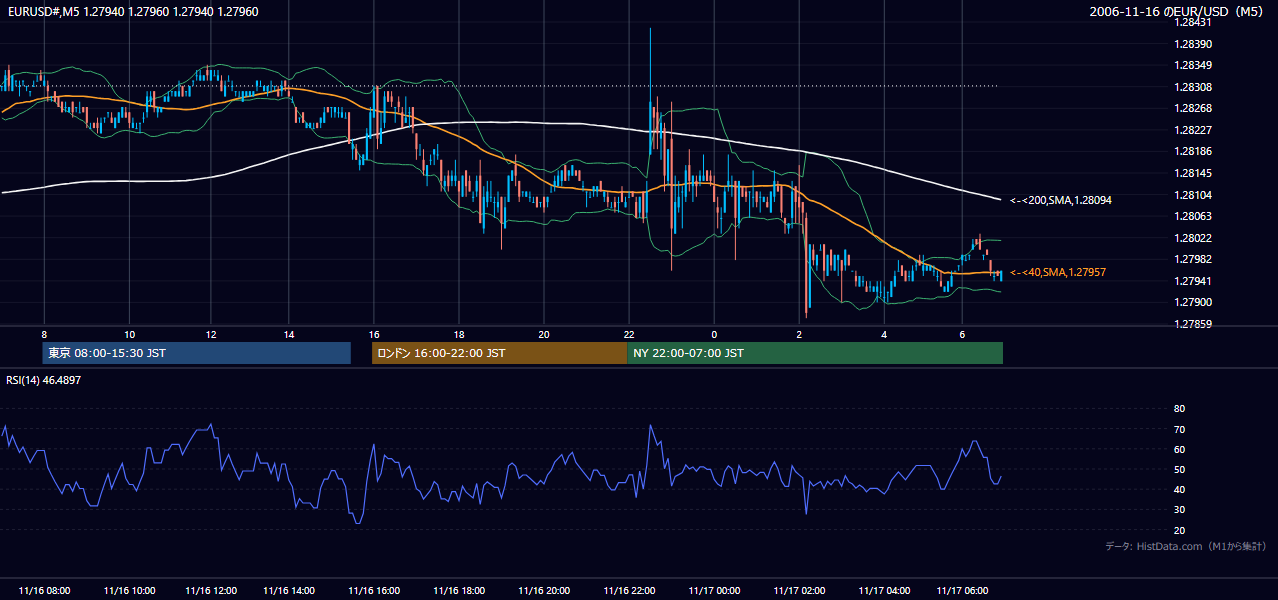Click RSI scale value 40
This screenshot has width=1278, height=600.
[x=1179, y=489]
